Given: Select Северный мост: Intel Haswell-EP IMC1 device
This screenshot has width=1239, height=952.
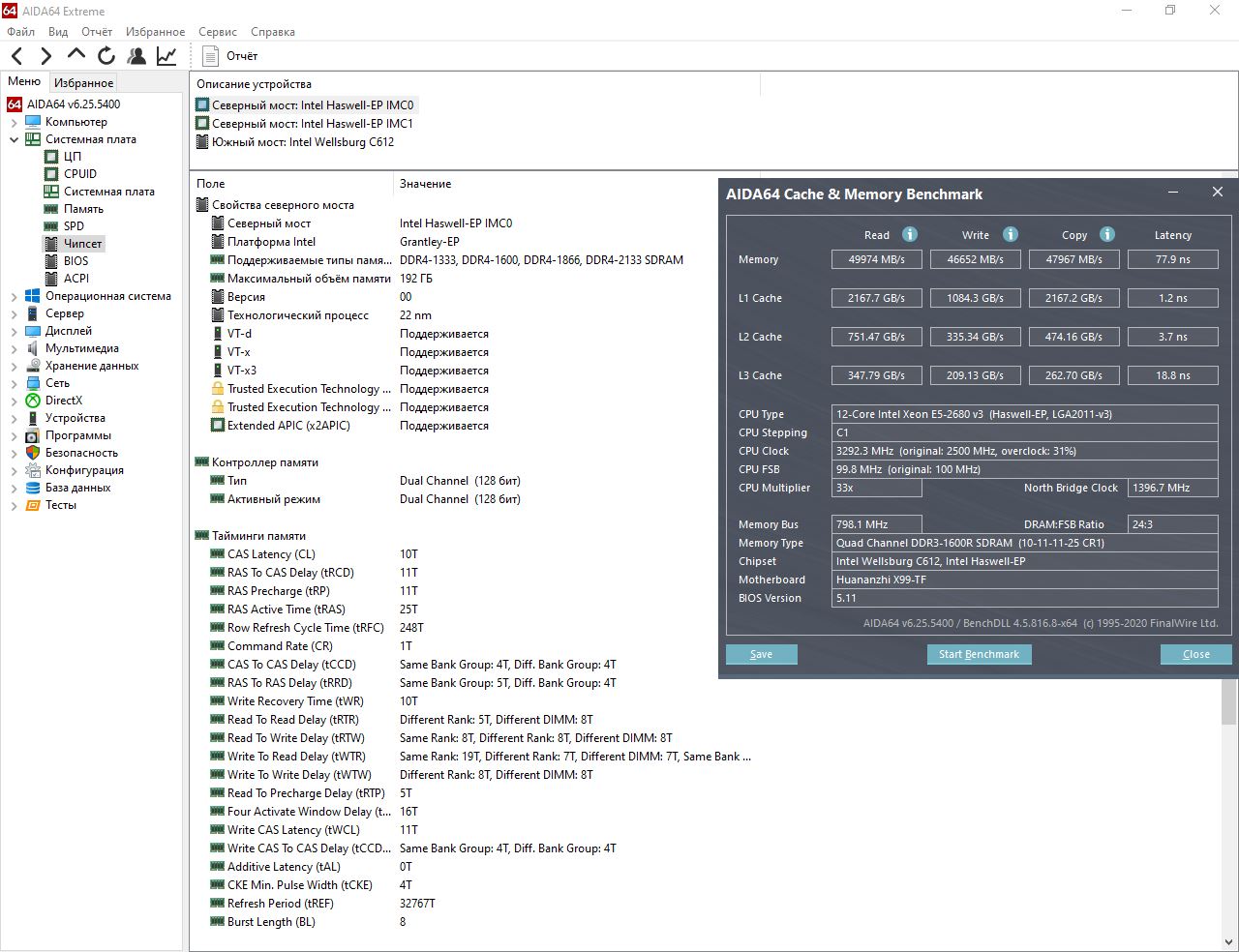Looking at the screenshot, I should click(305, 124).
